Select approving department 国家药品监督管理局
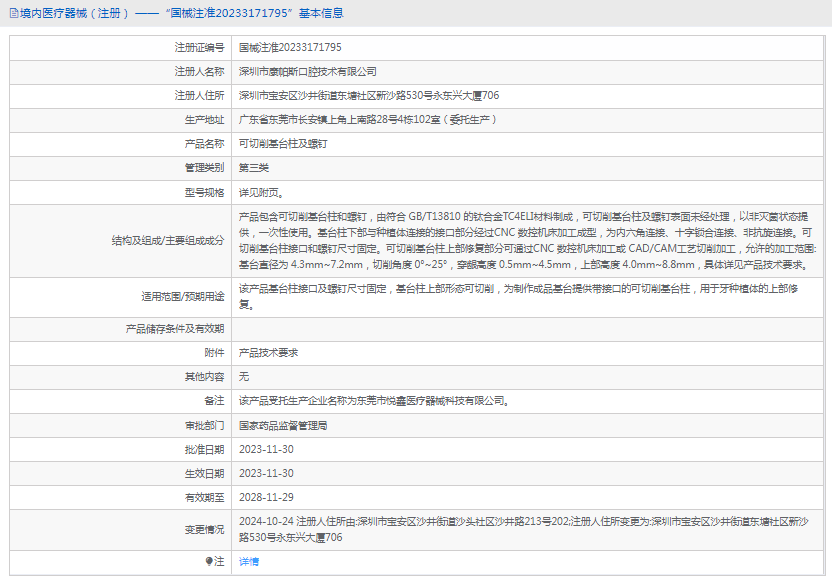Image resolution: width=832 pixels, height=580 pixels. (283, 426)
